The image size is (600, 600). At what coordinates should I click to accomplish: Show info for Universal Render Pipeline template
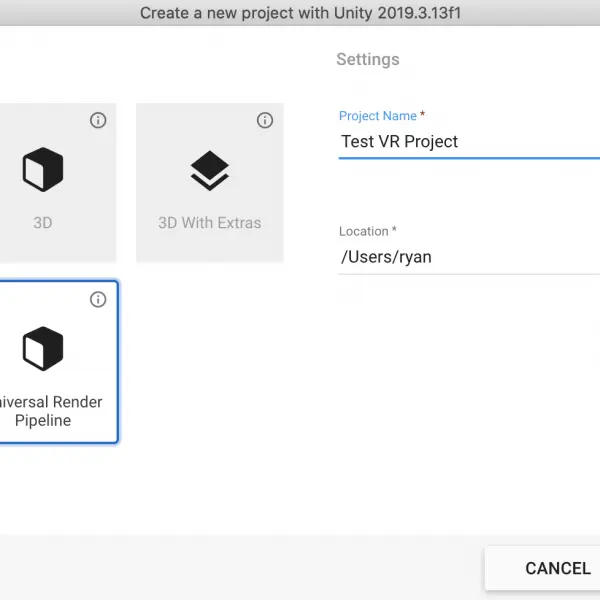[98, 299]
